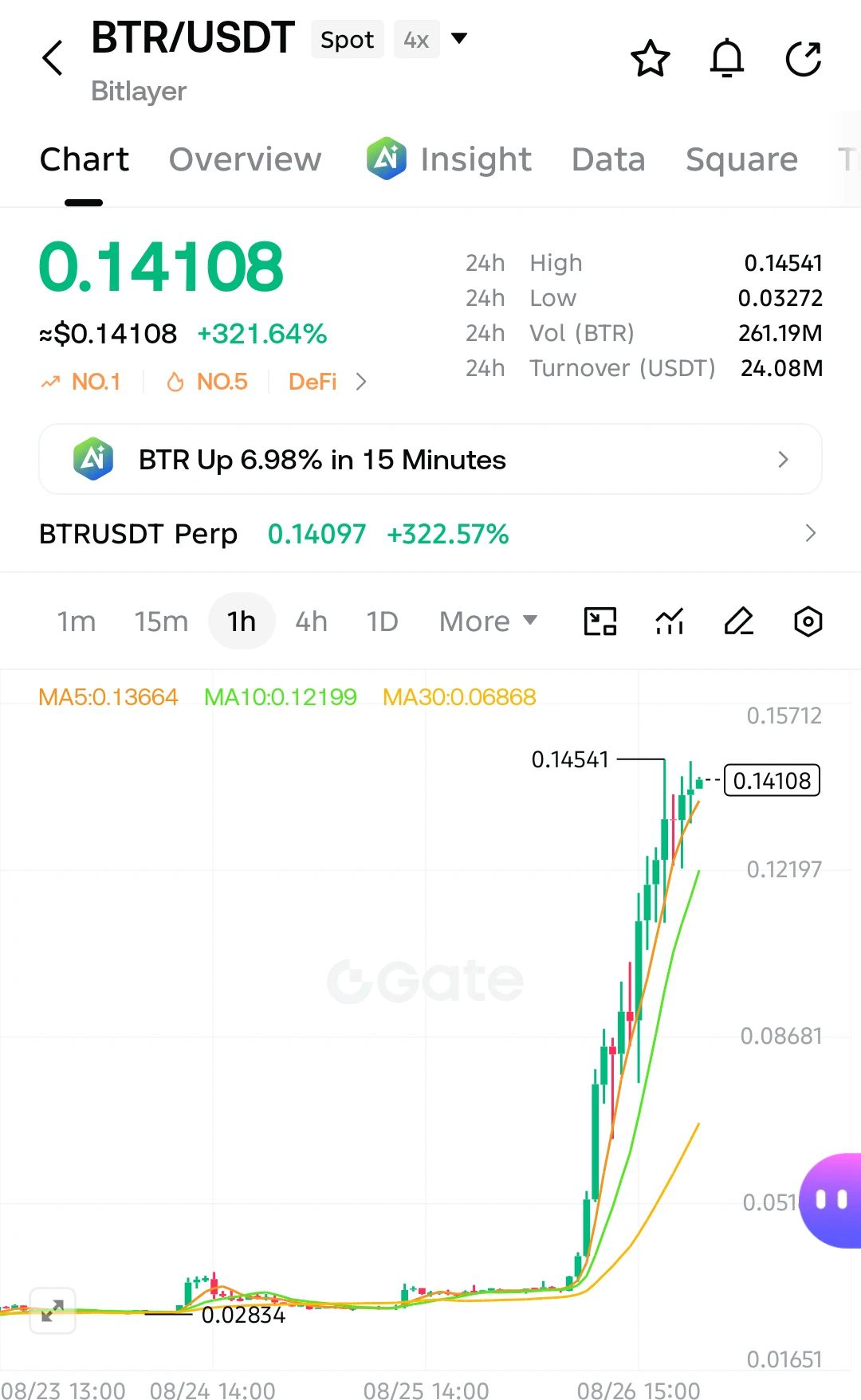Viewport: 861px width, 1400px height.
Task: Tap the MA30:0.06868 indicator label
Action: pyautogui.click(x=459, y=697)
